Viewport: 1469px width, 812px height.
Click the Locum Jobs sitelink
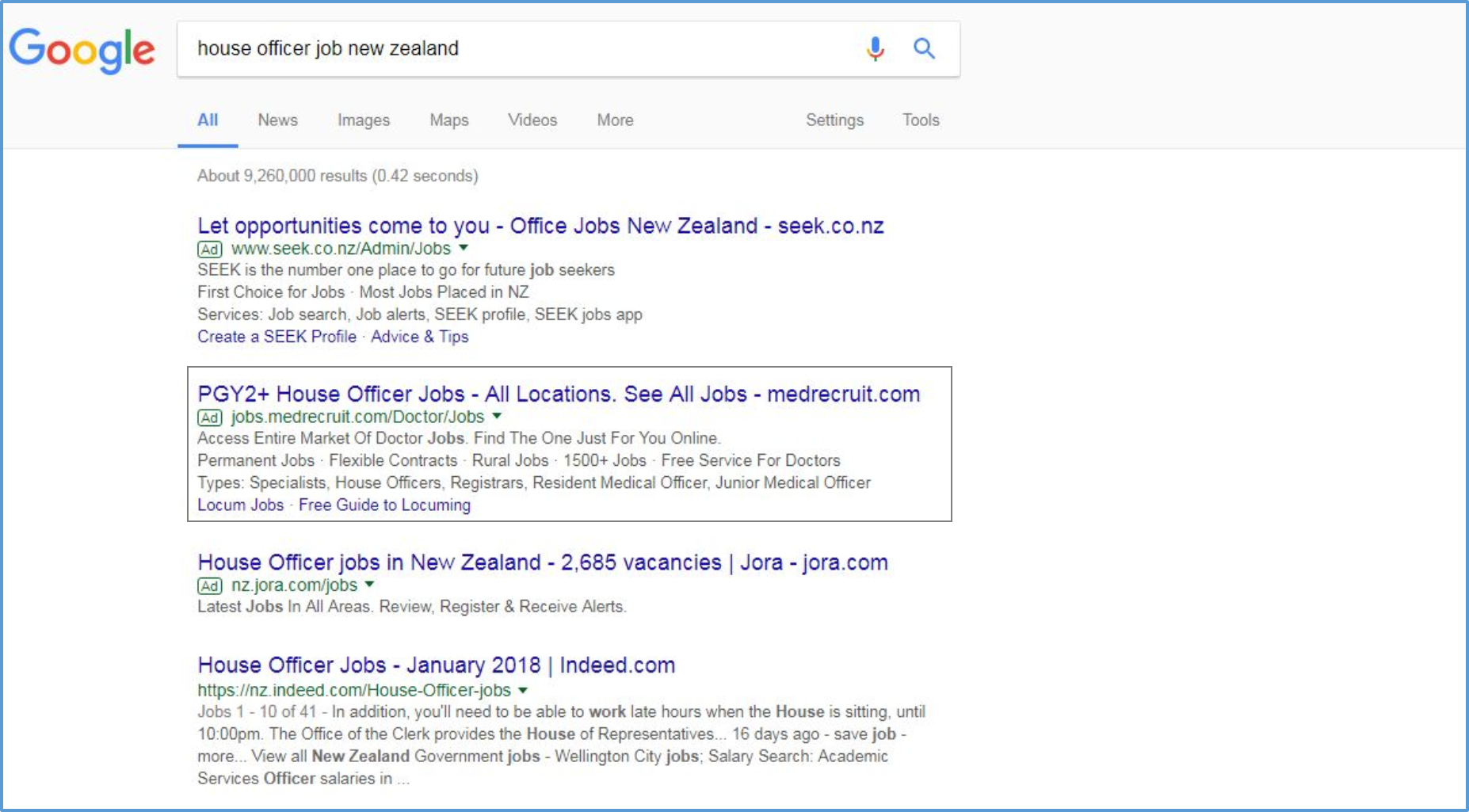click(240, 505)
